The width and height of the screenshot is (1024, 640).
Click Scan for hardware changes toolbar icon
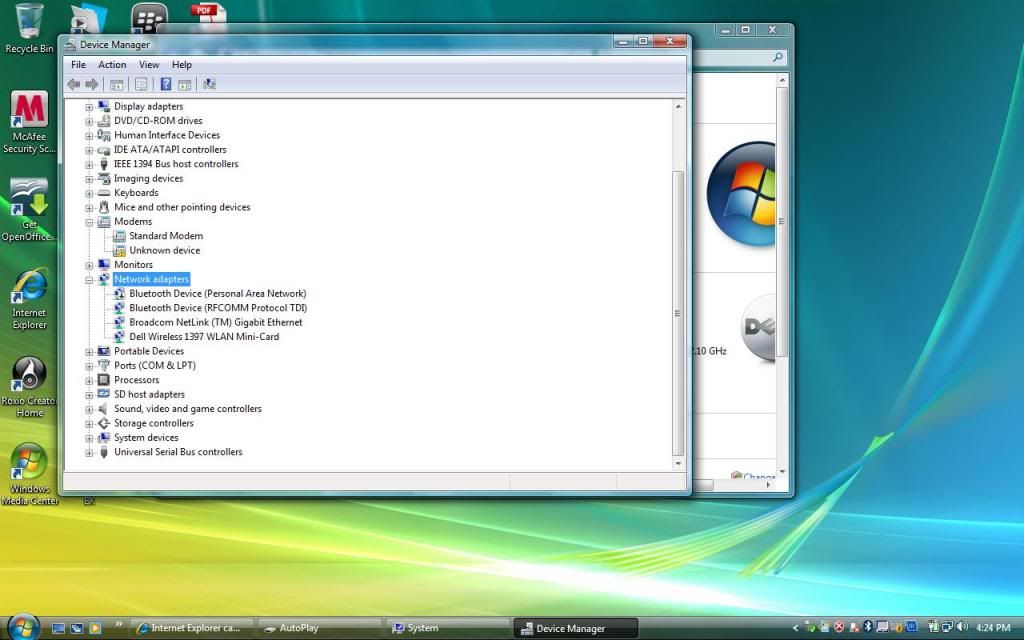(209, 84)
